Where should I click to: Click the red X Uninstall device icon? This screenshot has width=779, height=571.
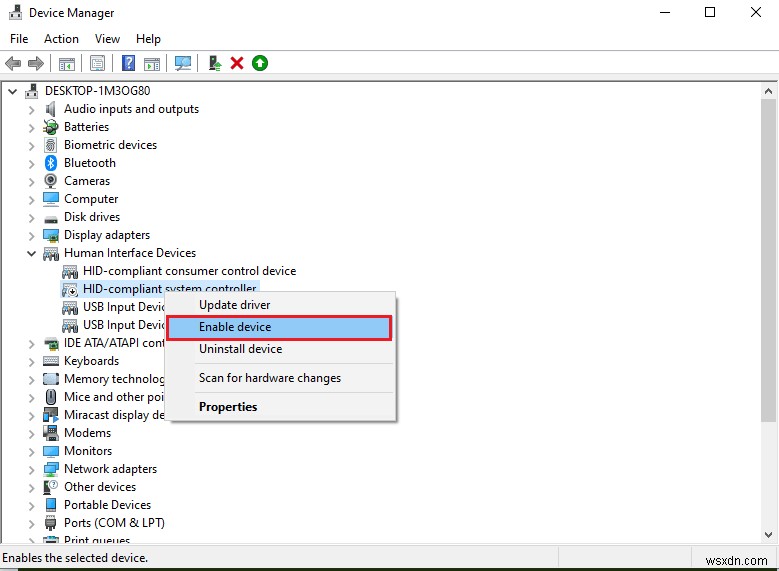tap(237, 63)
